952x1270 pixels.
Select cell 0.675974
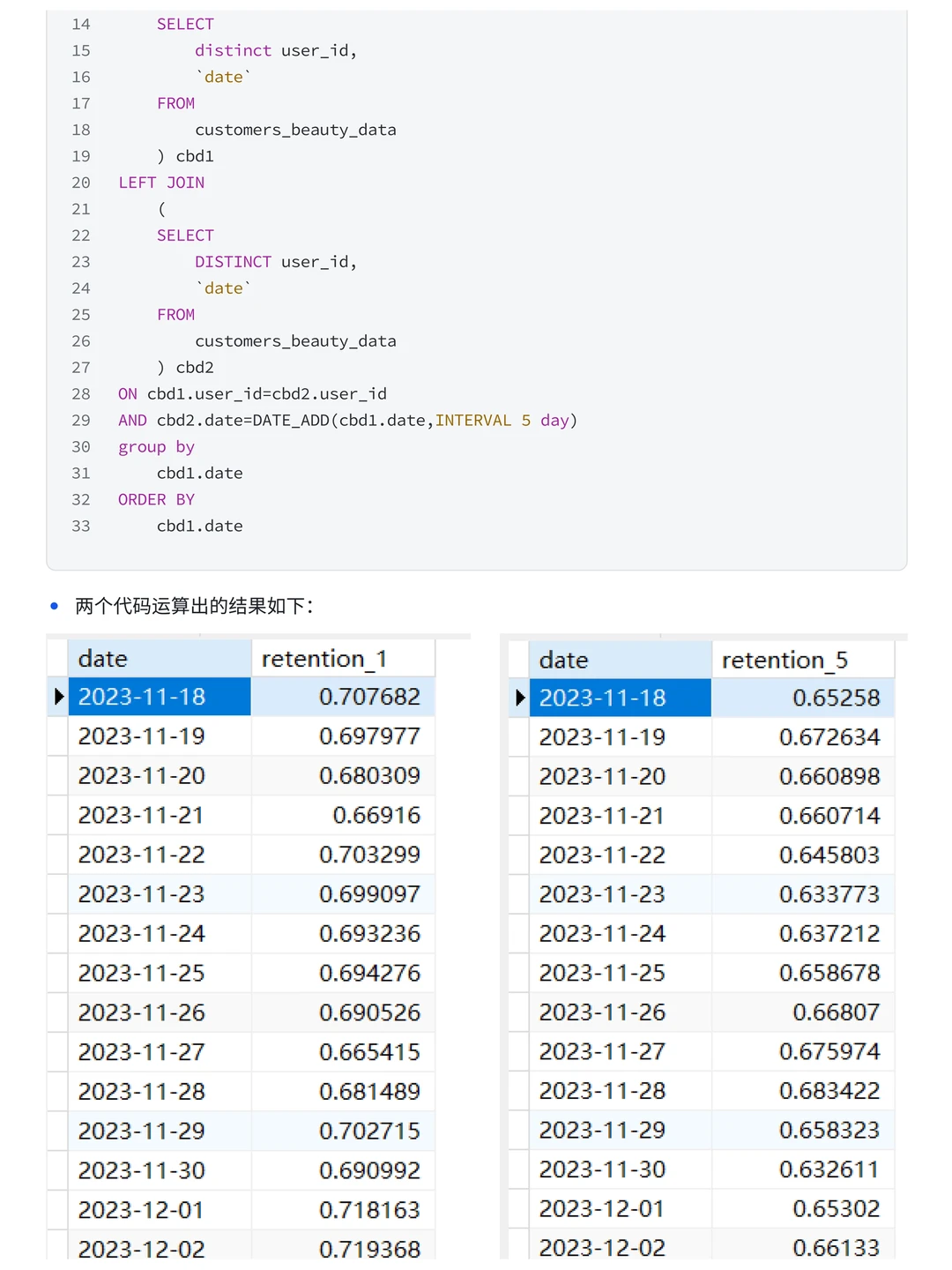pyautogui.click(x=803, y=1051)
